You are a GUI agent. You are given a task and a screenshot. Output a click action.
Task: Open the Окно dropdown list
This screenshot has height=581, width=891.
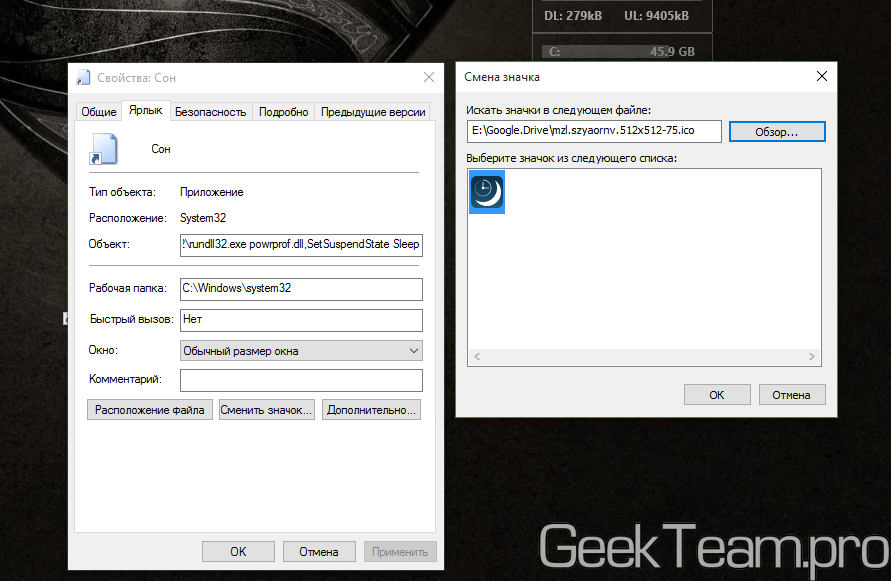(x=301, y=351)
